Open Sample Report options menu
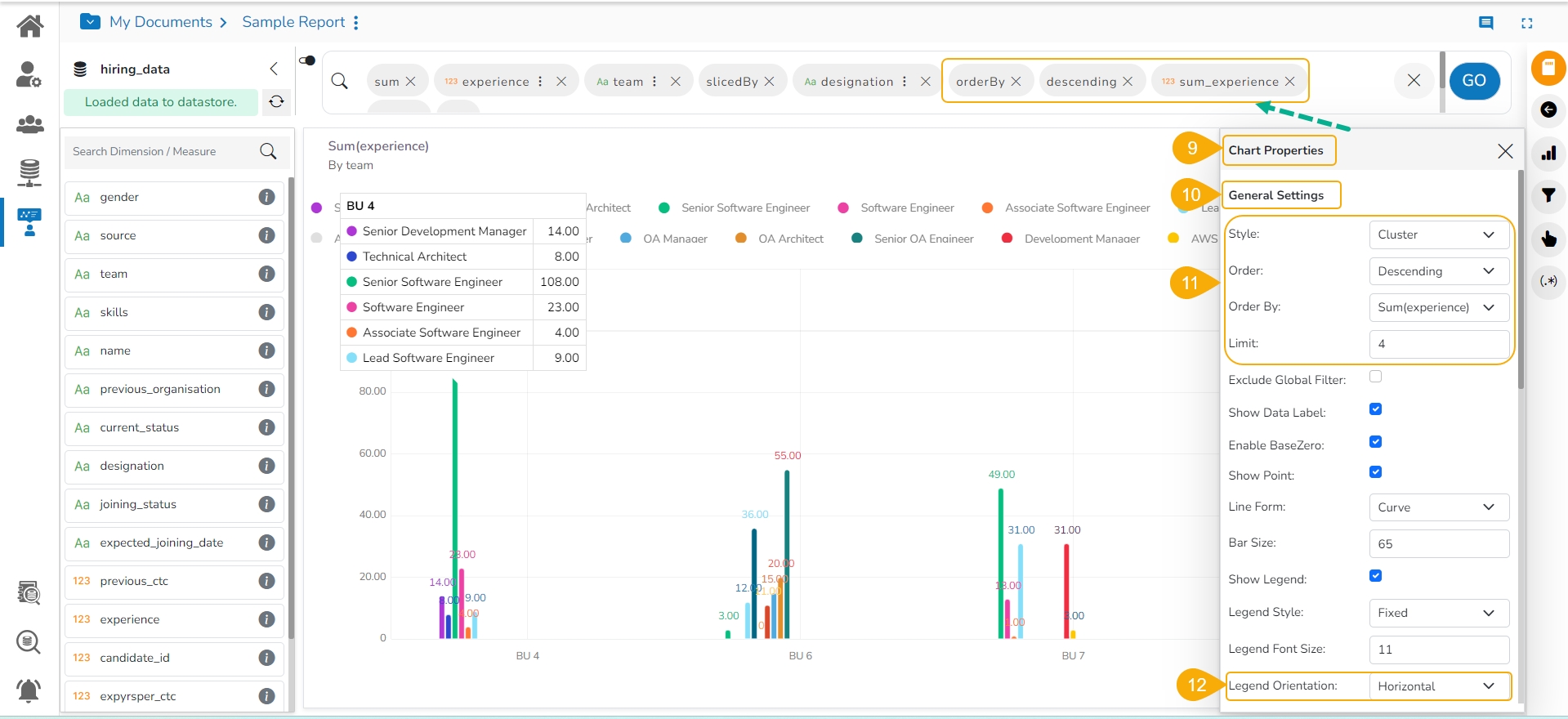1568x719 pixels. point(356,23)
